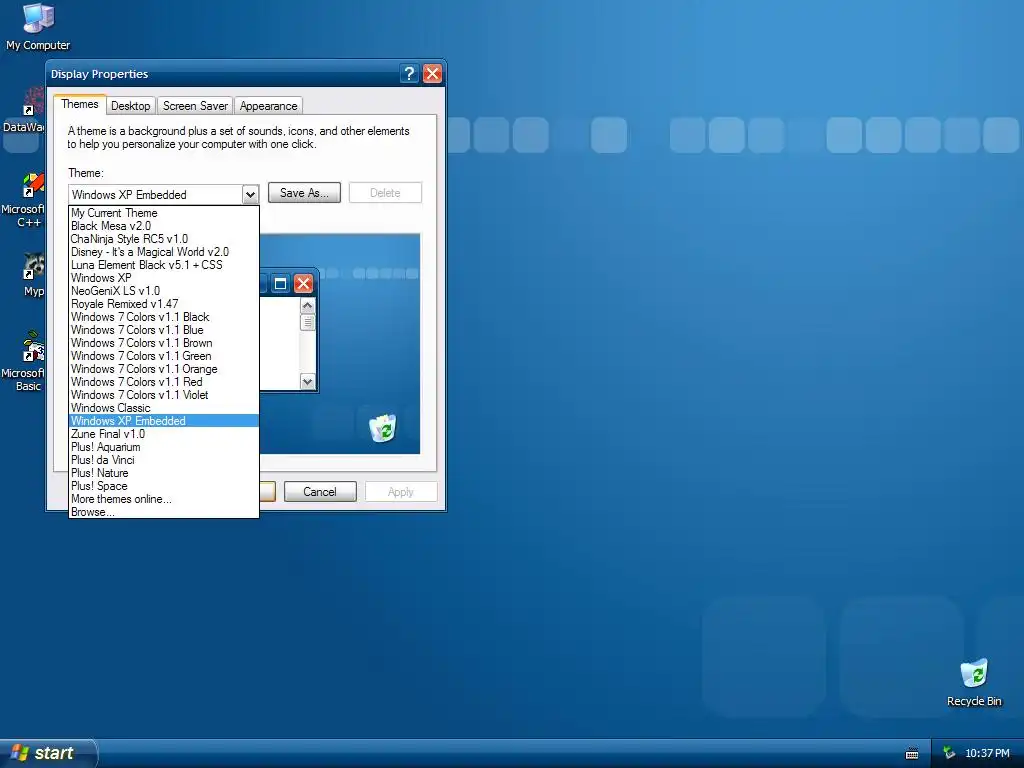This screenshot has height=768, width=1024.
Task: Open the Myp raccoon desktop shortcut
Action: pyautogui.click(x=31, y=275)
